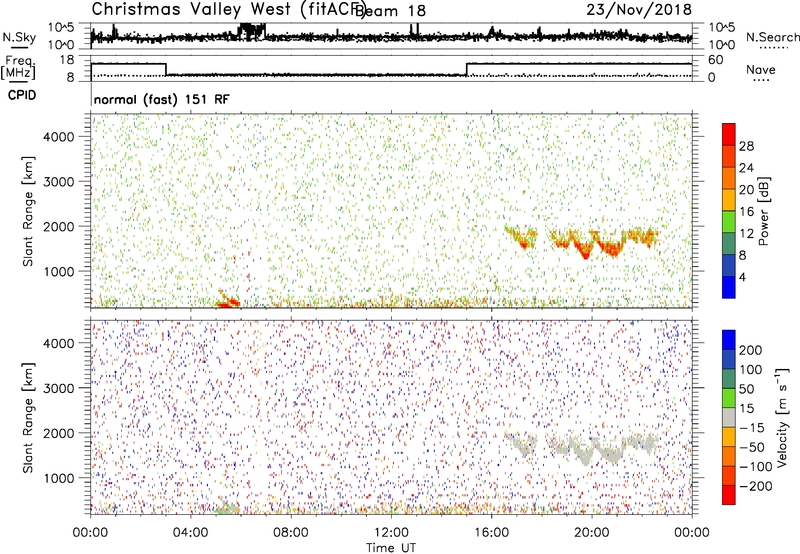800x554 pixels.
Task: Click the 'N.Sky' legend label
Action: tap(19, 37)
